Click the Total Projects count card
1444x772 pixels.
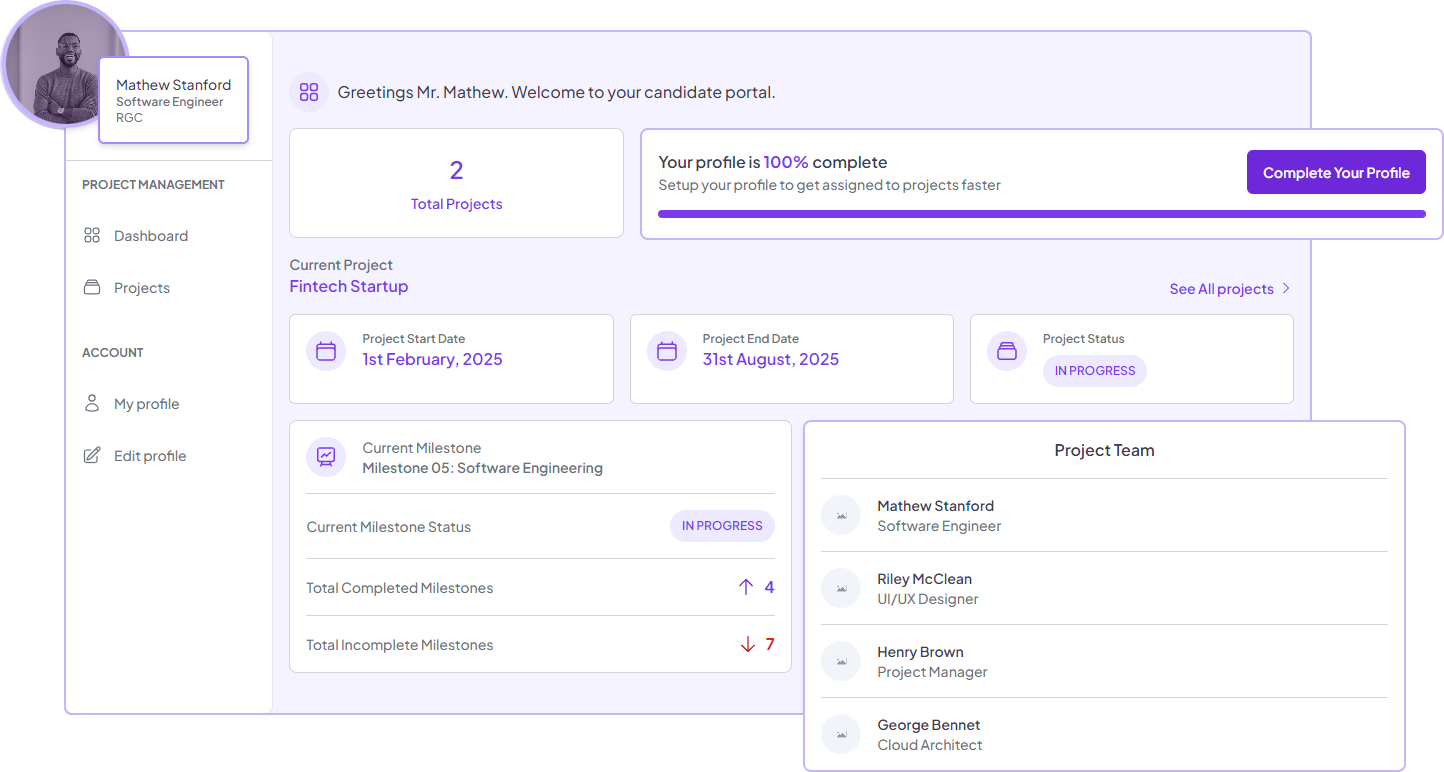pos(456,183)
